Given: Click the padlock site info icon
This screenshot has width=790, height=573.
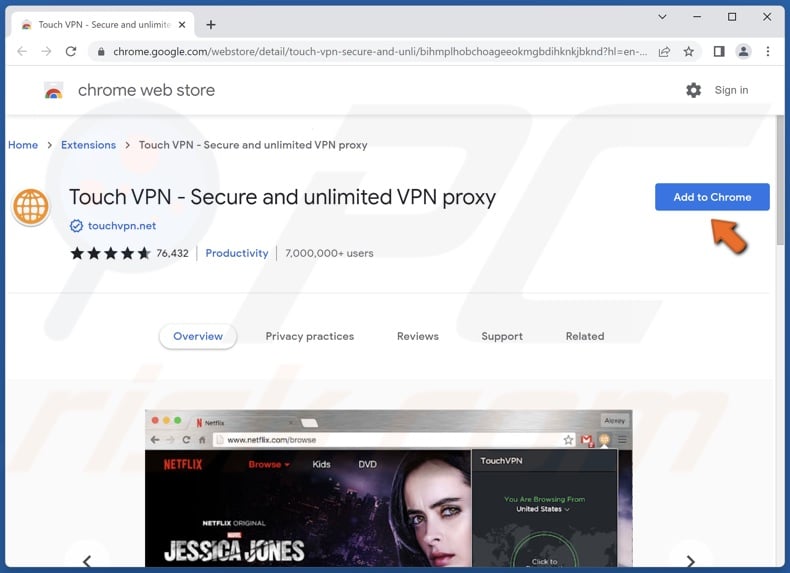Looking at the screenshot, I should pos(101,51).
